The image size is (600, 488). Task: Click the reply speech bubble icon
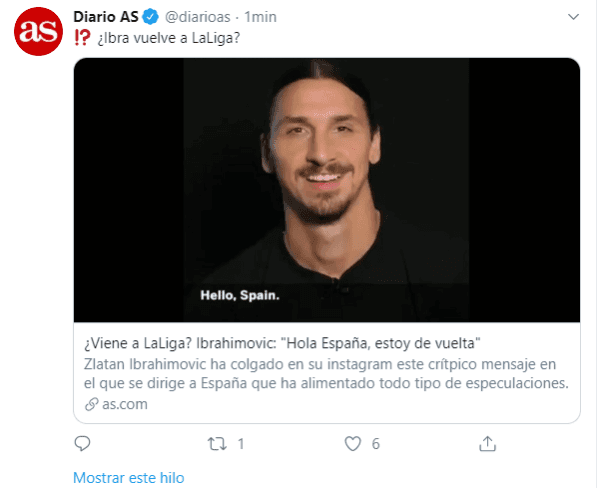pos(82,444)
